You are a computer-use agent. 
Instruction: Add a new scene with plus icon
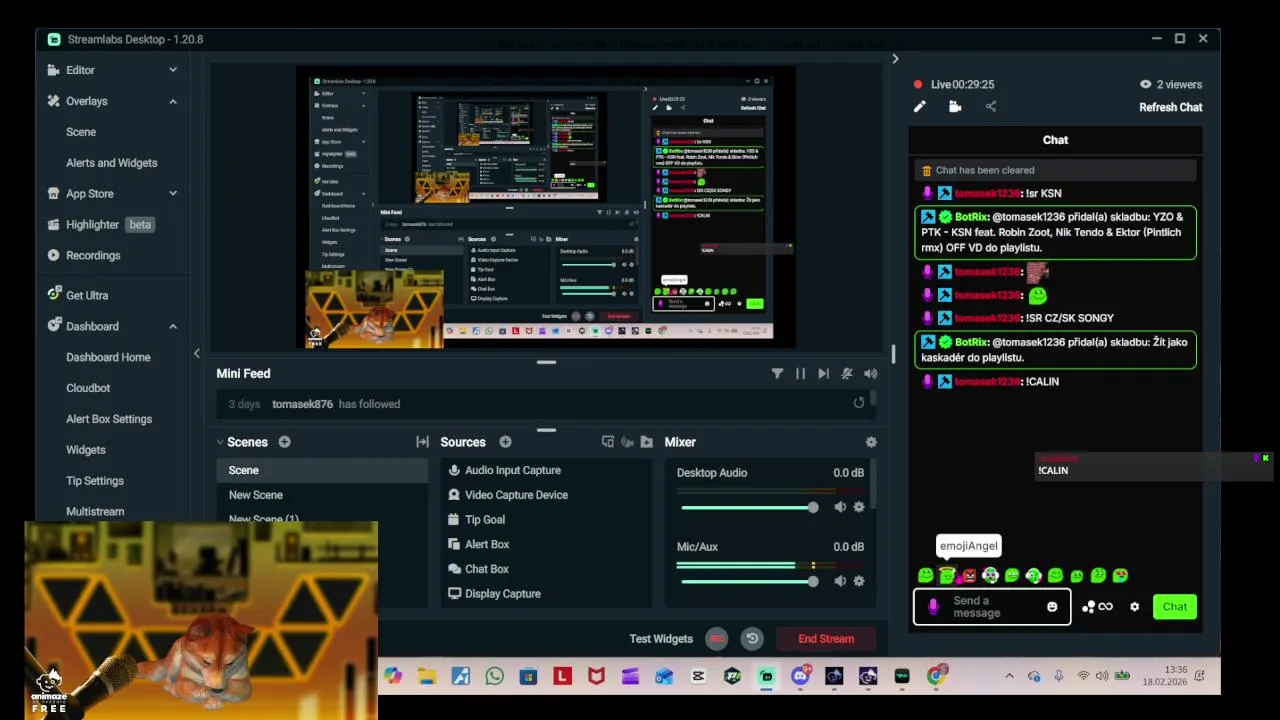284,442
